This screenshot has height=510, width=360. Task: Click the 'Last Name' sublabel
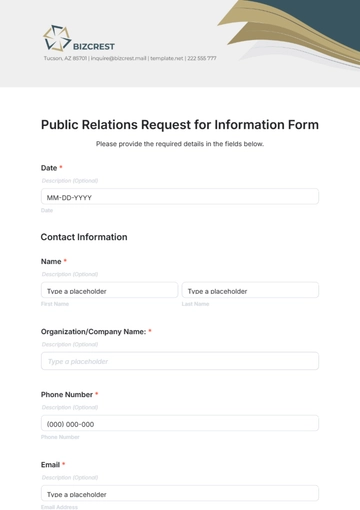tap(195, 304)
